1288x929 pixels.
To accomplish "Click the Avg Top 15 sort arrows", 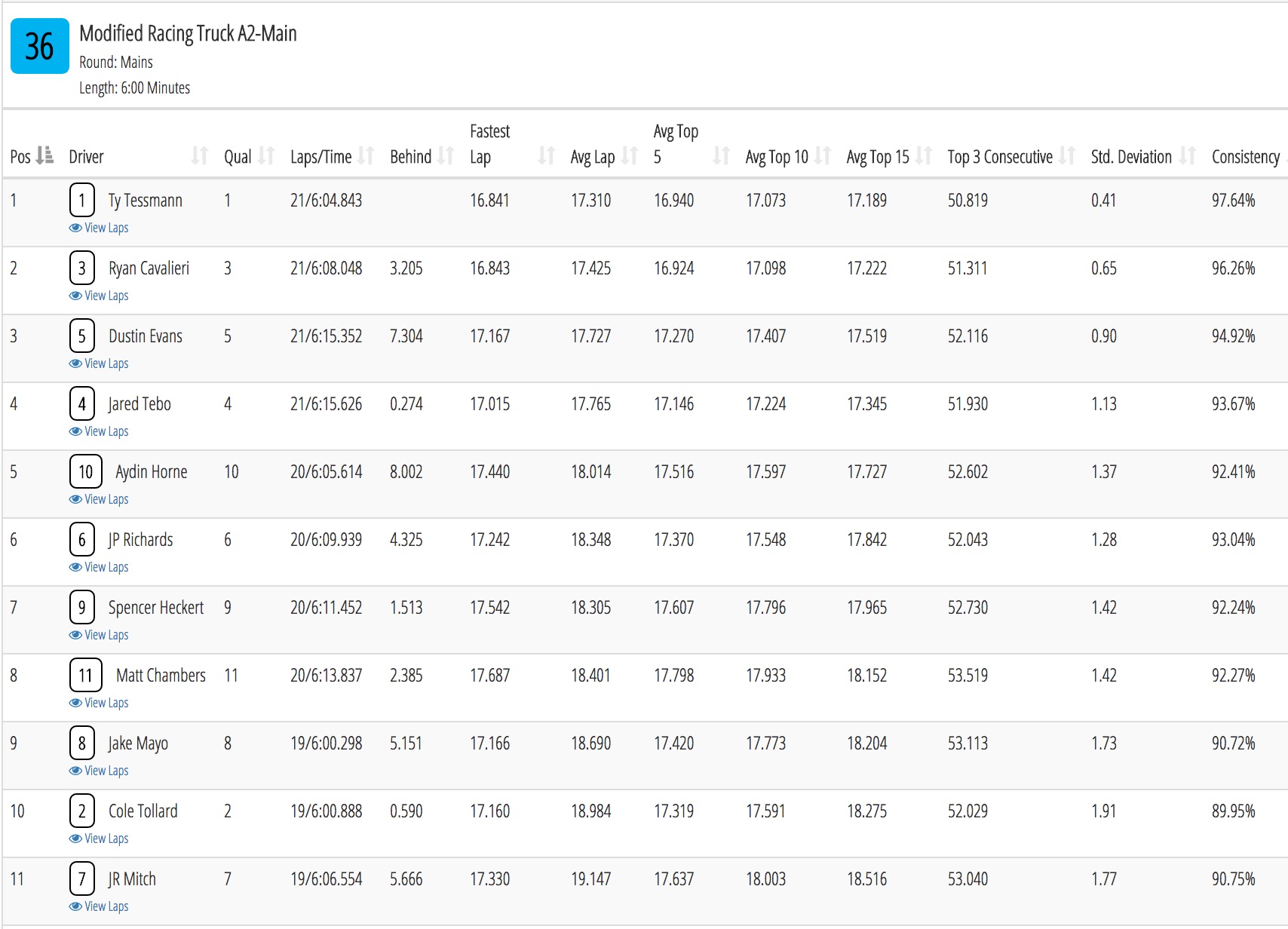I will [924, 156].
